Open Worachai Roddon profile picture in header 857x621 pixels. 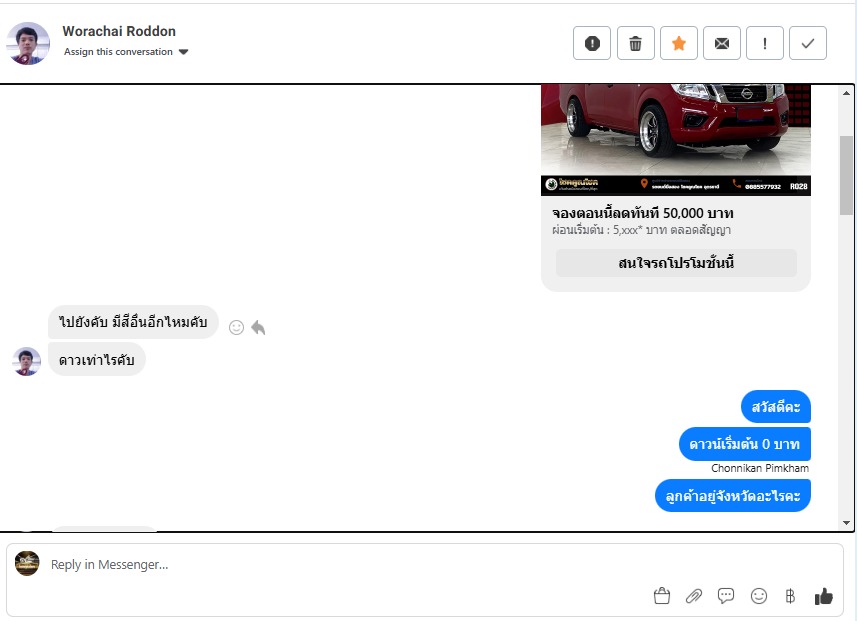pos(28,43)
